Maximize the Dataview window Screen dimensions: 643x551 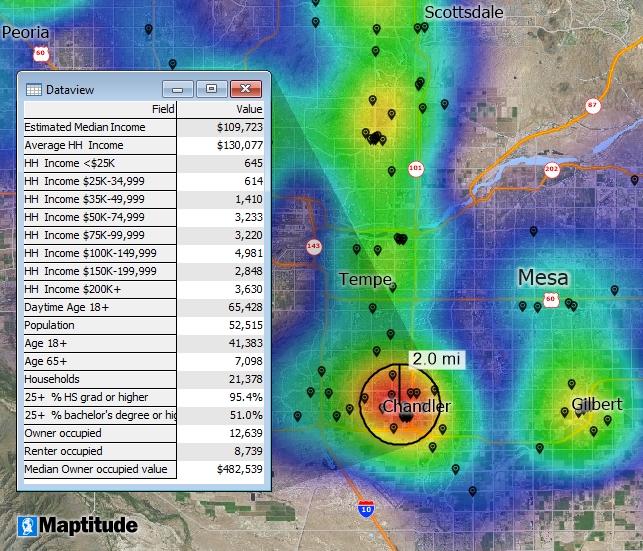click(x=212, y=89)
